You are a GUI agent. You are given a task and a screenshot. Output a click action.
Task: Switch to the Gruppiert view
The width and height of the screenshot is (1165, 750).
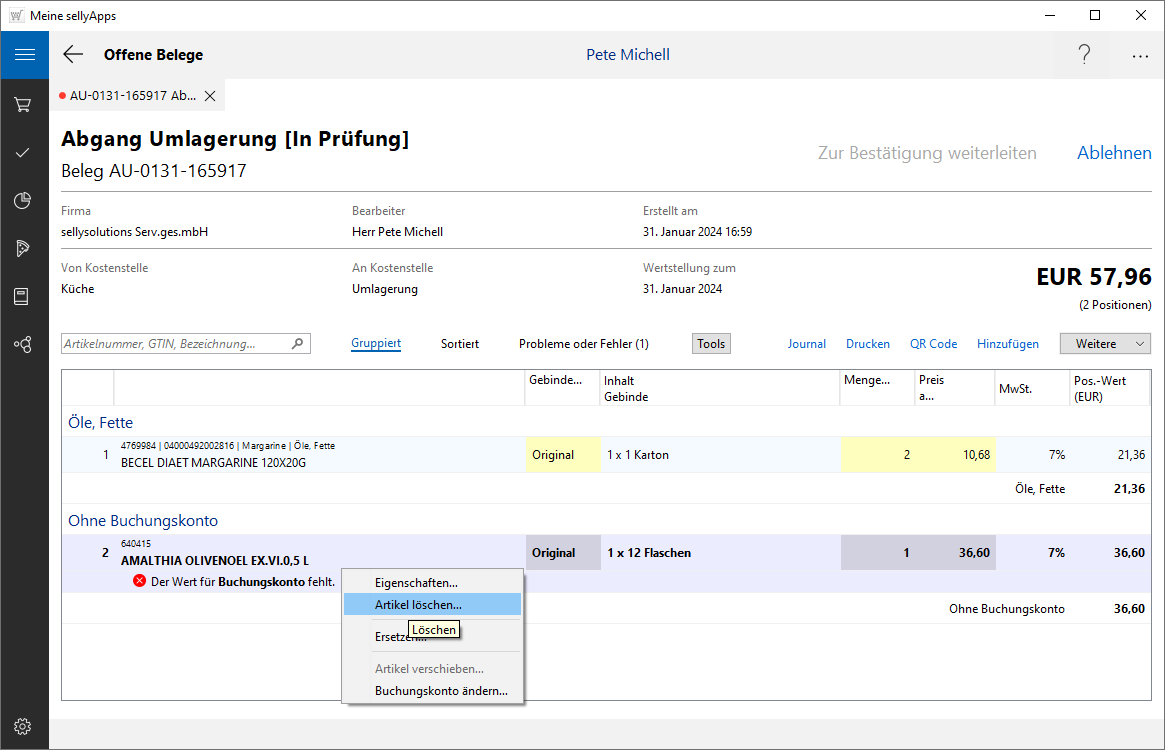click(x=376, y=344)
